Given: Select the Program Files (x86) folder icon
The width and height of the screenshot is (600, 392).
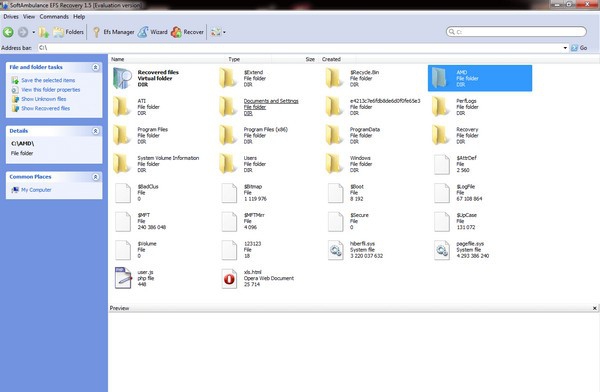Looking at the screenshot, I should point(228,136).
